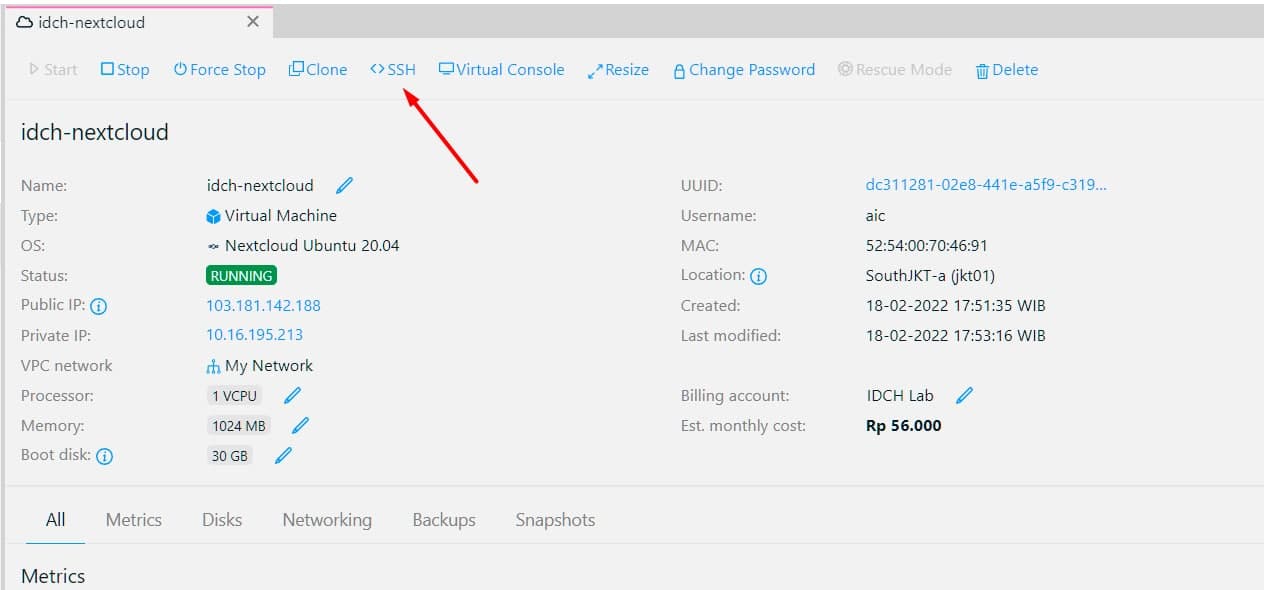Click the public IP 103.181.142.188 link
The width and height of the screenshot is (1264, 590).
[263, 306]
